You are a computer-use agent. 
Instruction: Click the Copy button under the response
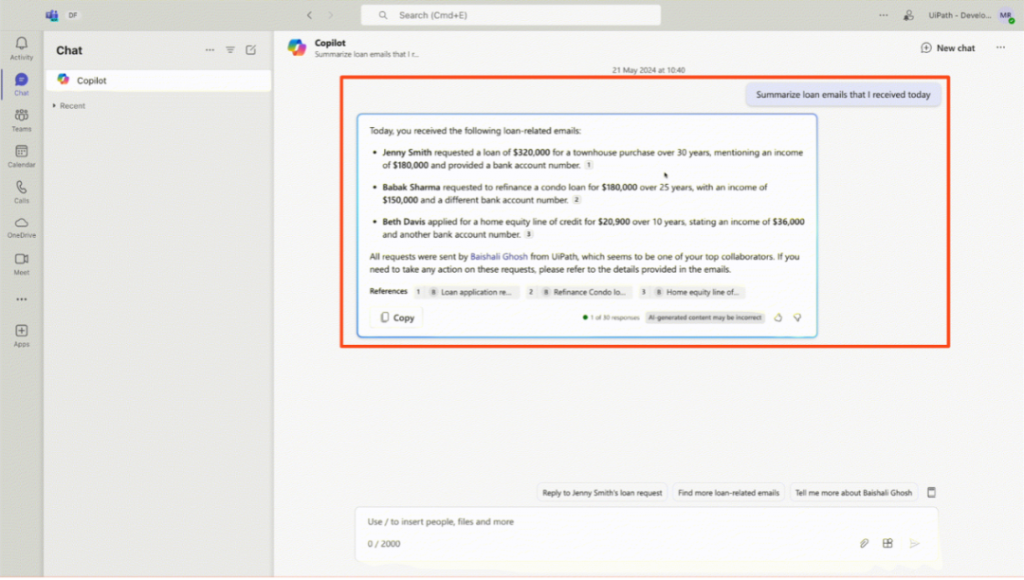(x=397, y=317)
